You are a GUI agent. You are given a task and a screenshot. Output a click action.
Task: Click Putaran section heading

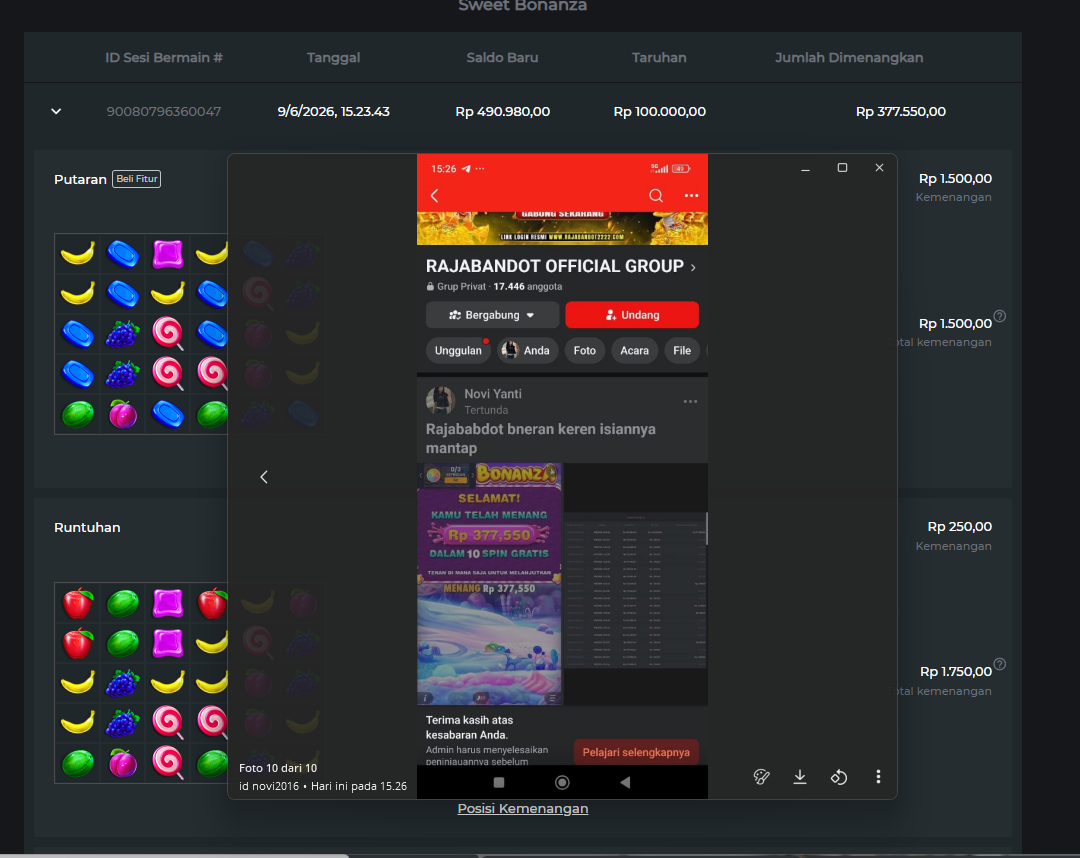[x=80, y=180]
